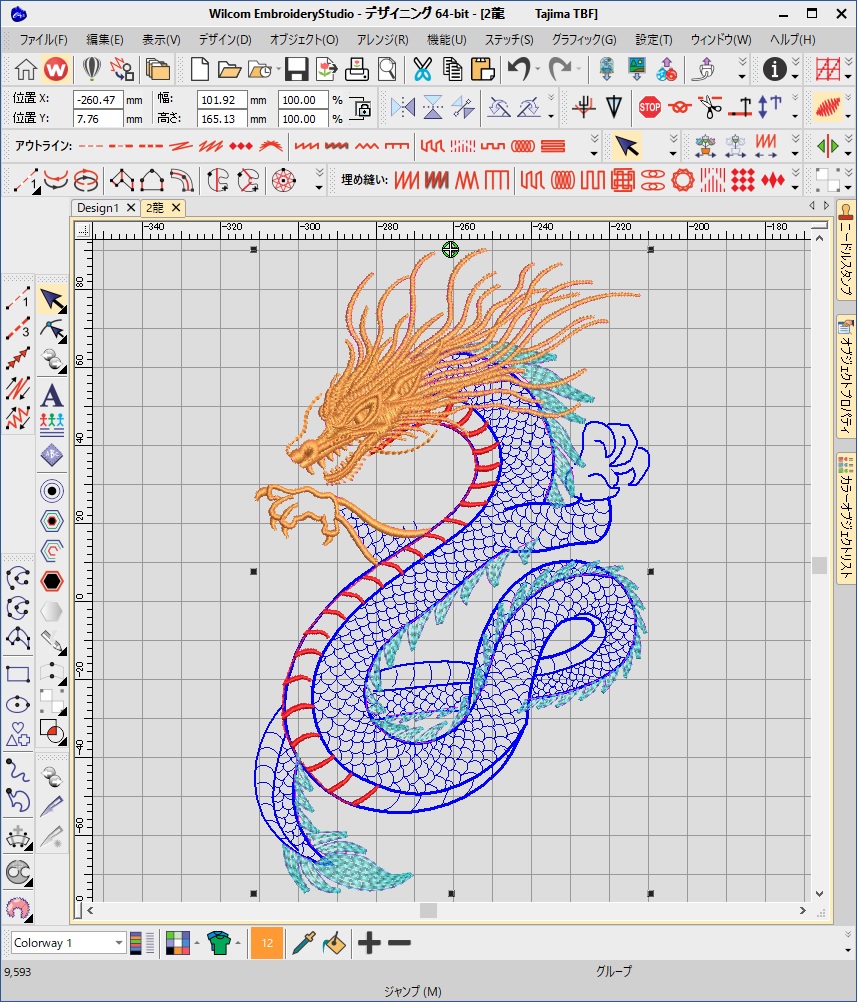Select the Lettering 'A' tool
Screen dimensions: 860x1002
[x=52, y=396]
